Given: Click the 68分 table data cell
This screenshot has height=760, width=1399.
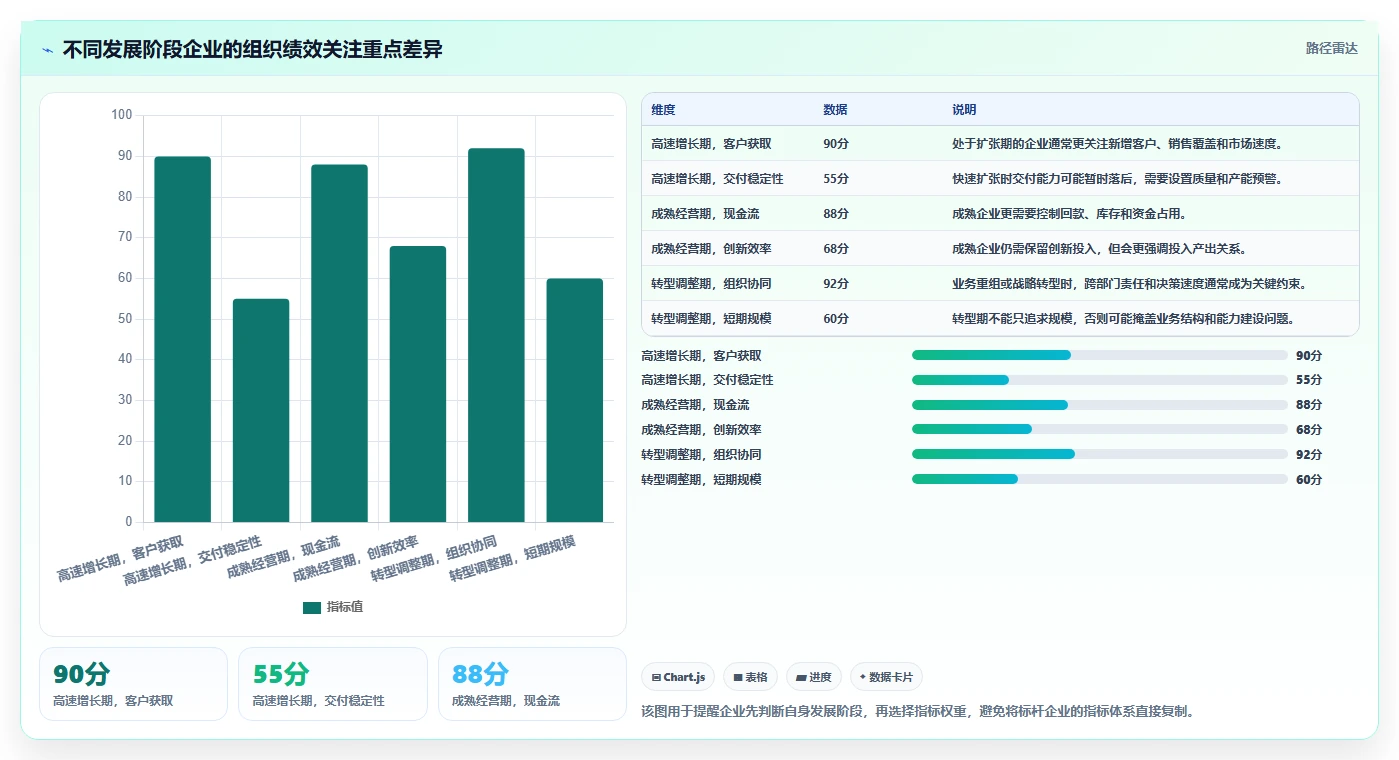Looking at the screenshot, I should point(836,249).
